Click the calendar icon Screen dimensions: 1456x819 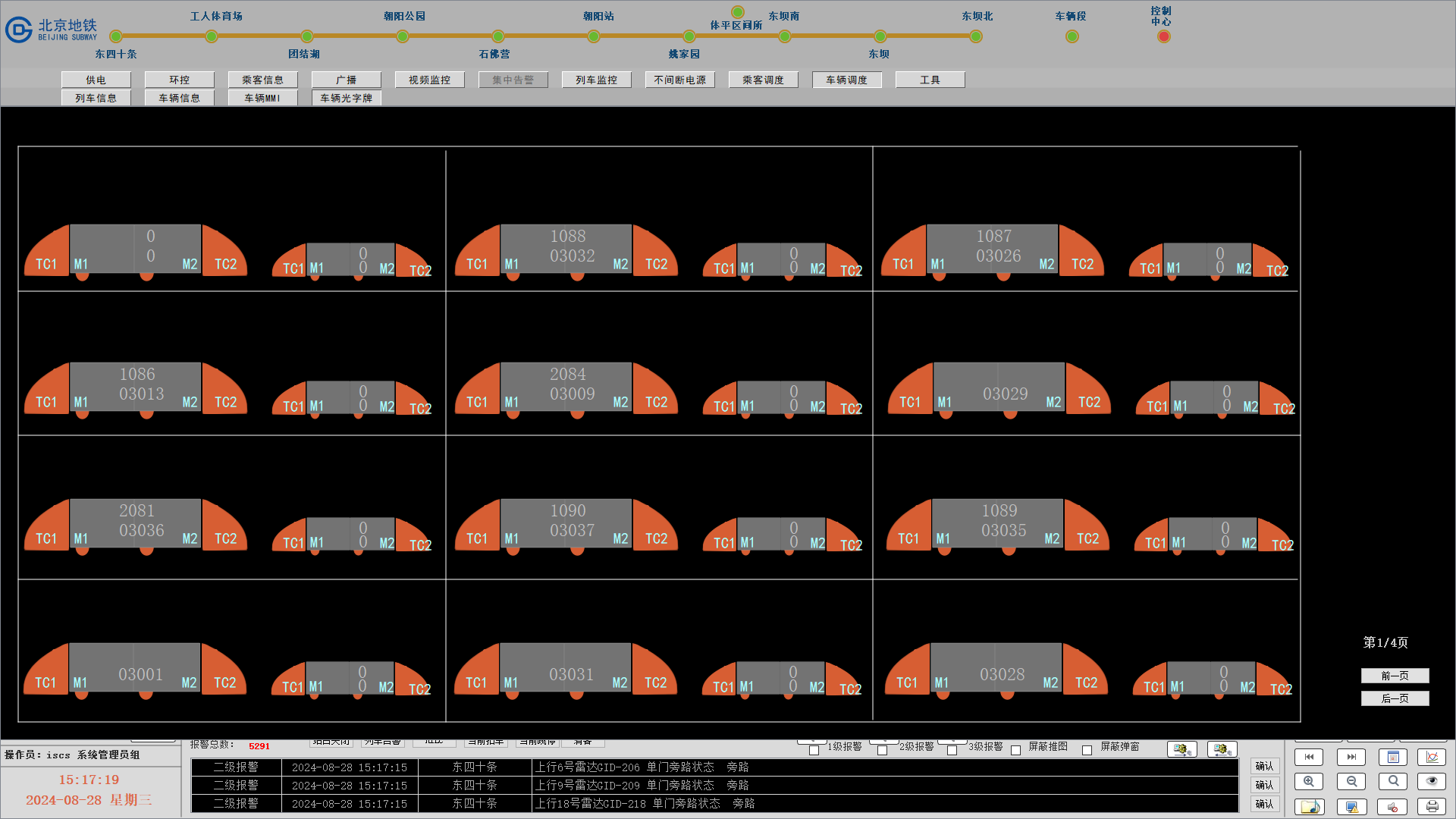pos(1393,757)
